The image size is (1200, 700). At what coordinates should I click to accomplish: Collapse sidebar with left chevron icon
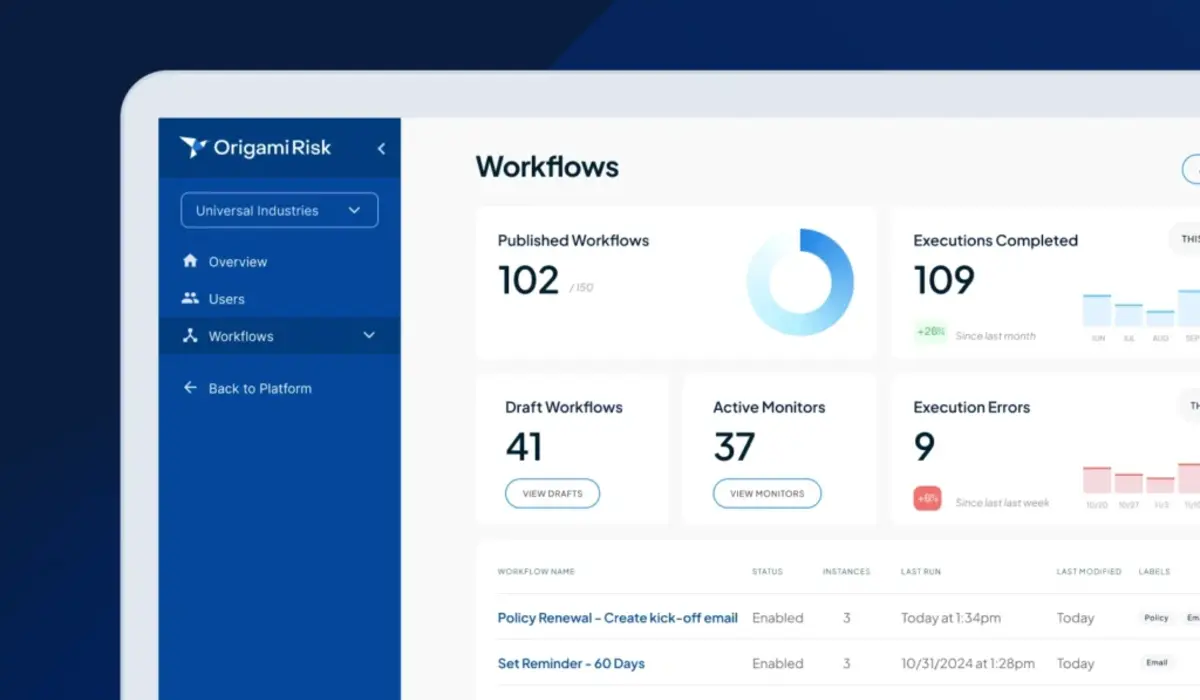(x=381, y=149)
